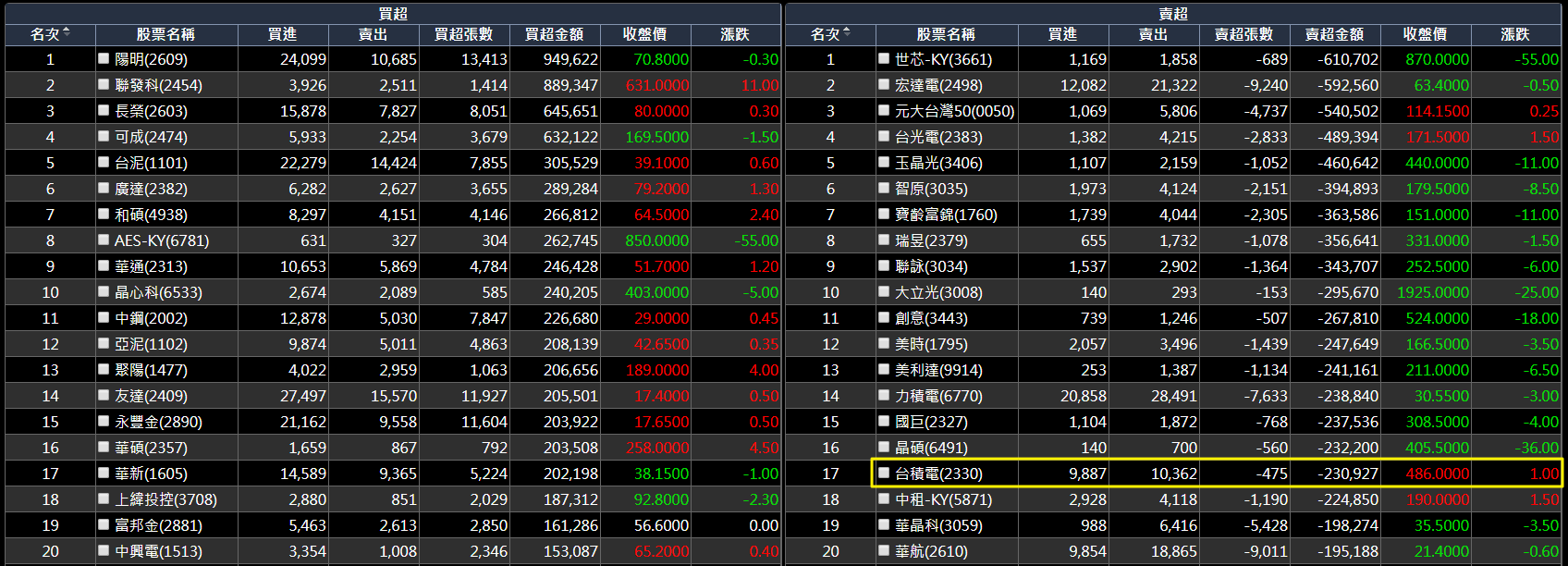Click the 收盤價 header in the 賣超 table
1568x566 pixels.
tap(1425, 34)
